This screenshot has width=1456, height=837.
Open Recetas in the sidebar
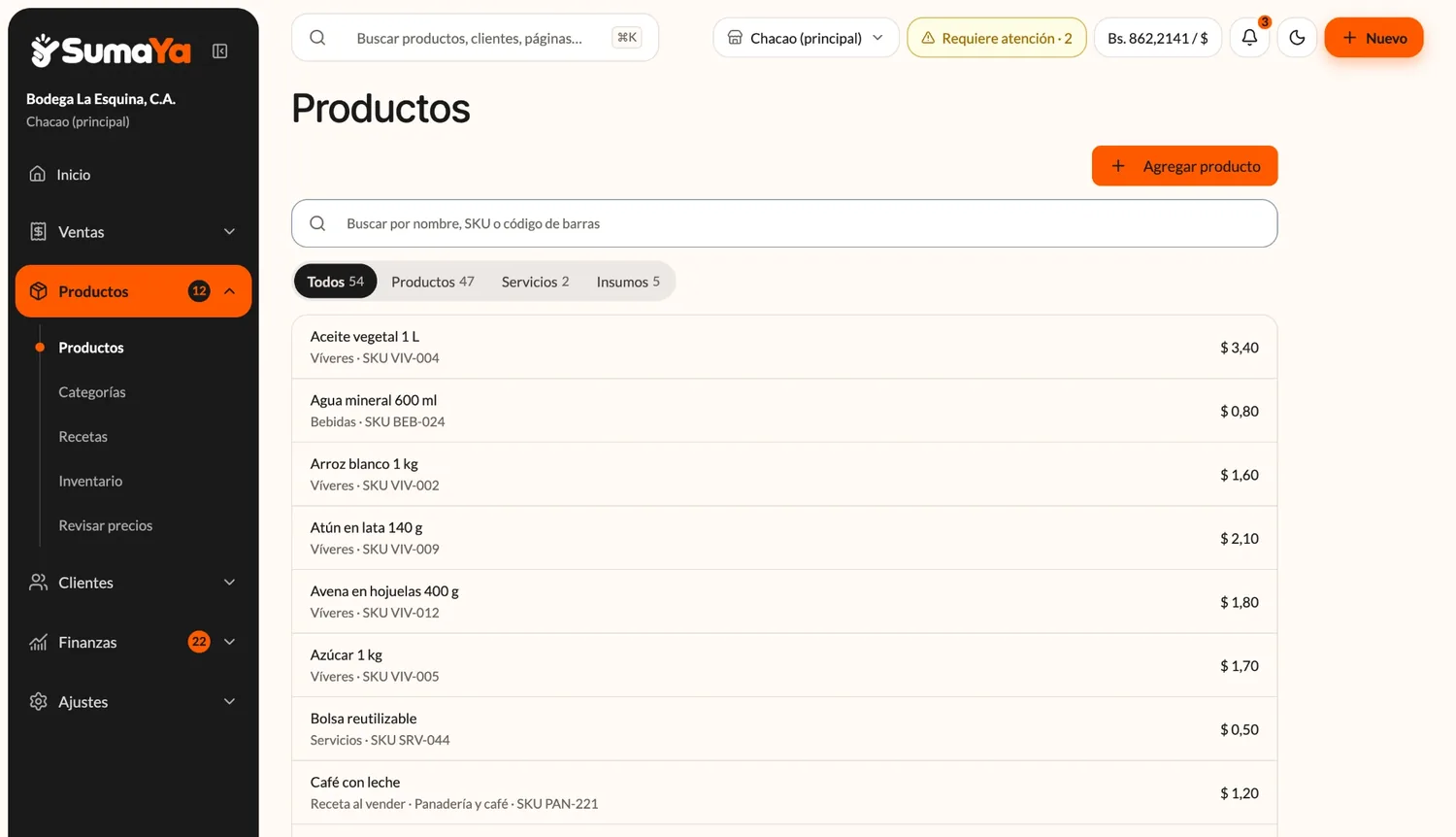point(83,437)
